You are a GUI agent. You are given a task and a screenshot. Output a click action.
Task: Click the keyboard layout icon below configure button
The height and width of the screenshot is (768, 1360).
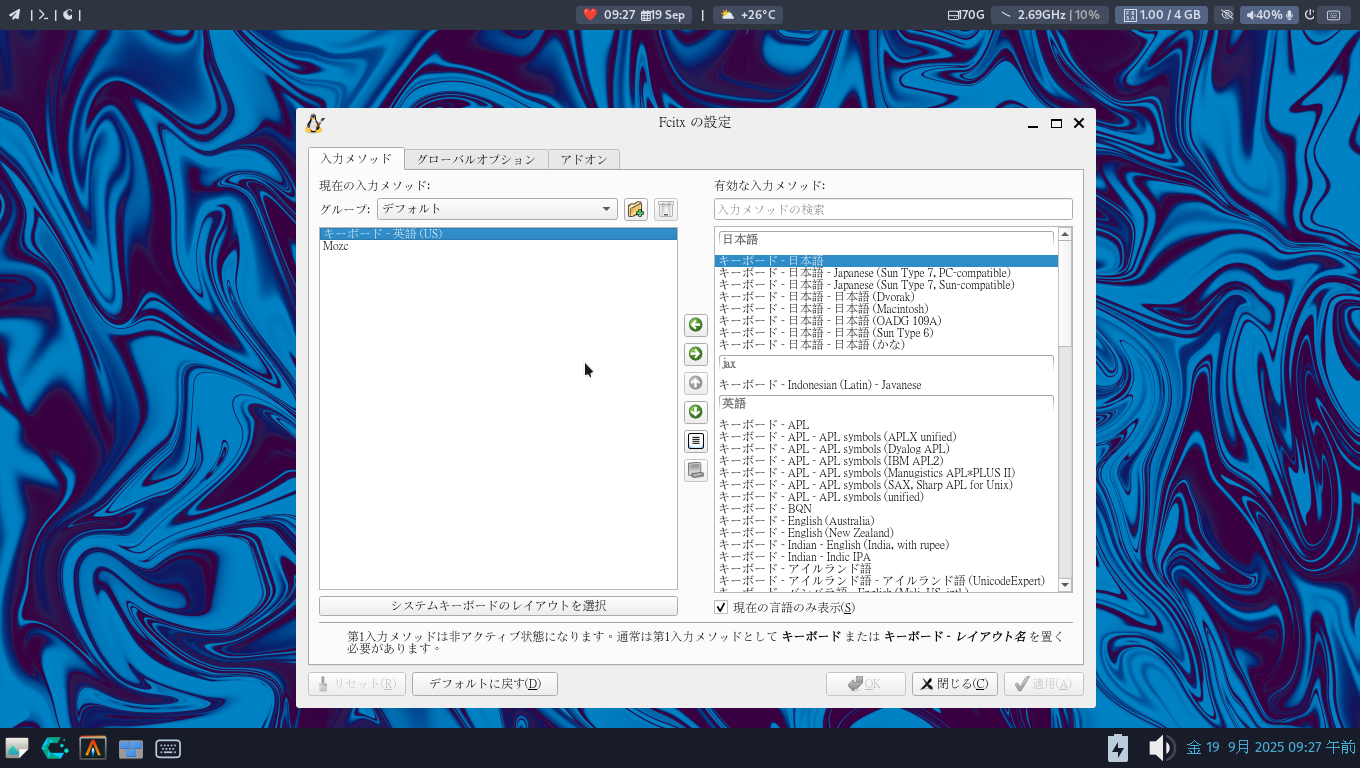pos(696,470)
